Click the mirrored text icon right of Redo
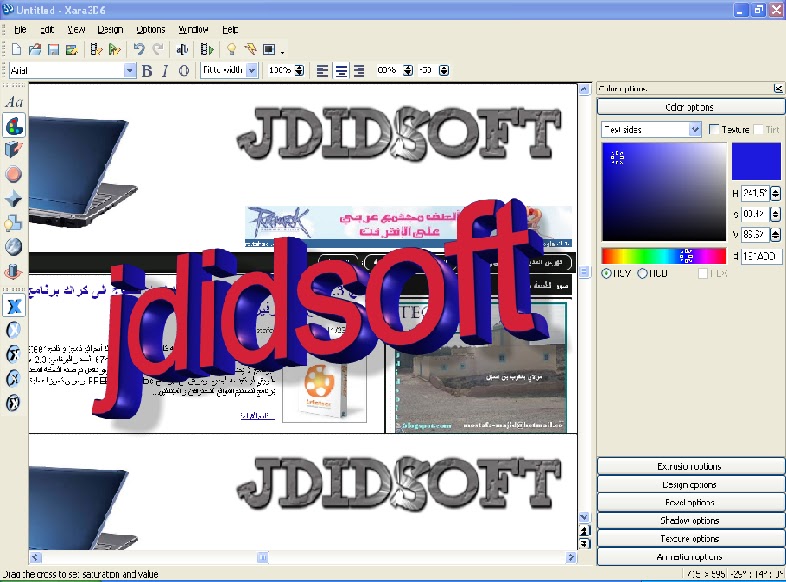Screen dimensions: 786x582 (182, 49)
